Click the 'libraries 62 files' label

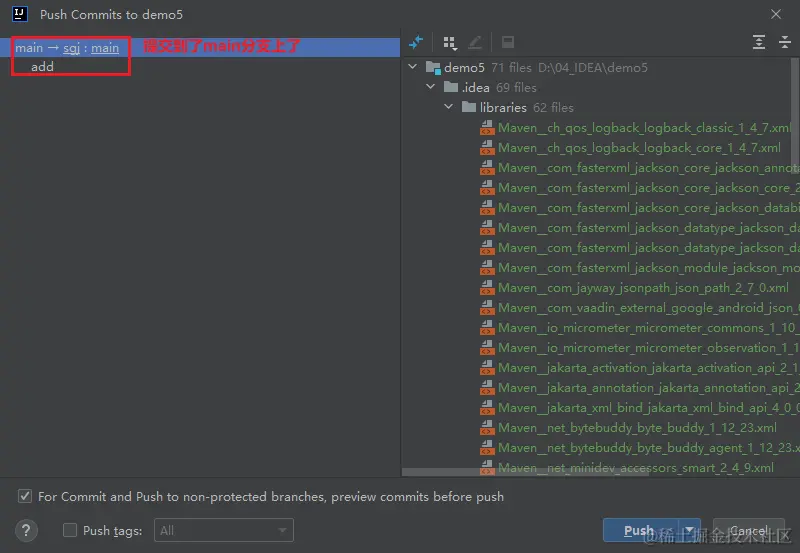(x=527, y=107)
